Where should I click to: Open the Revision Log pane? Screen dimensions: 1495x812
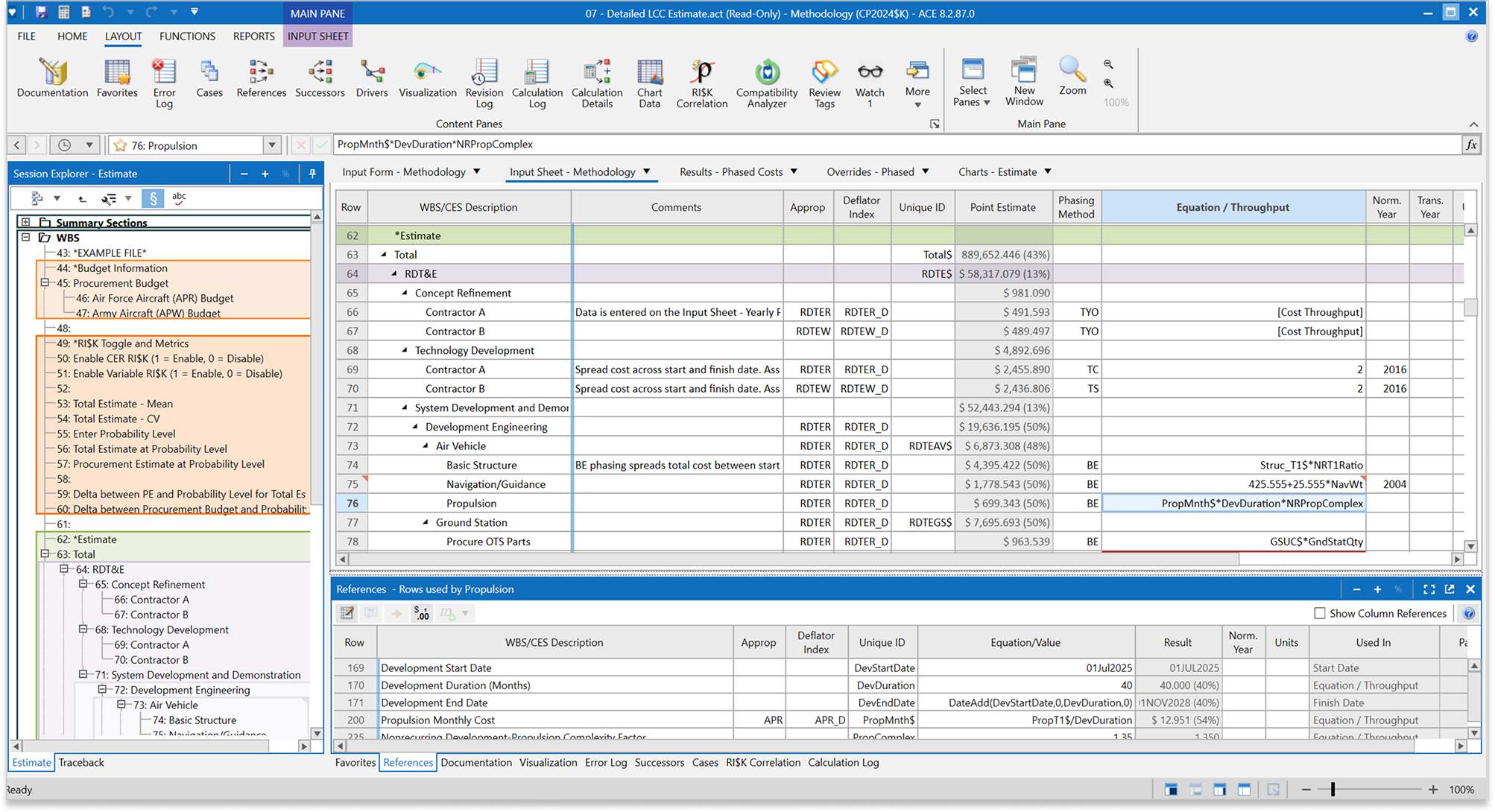pyautogui.click(x=484, y=80)
